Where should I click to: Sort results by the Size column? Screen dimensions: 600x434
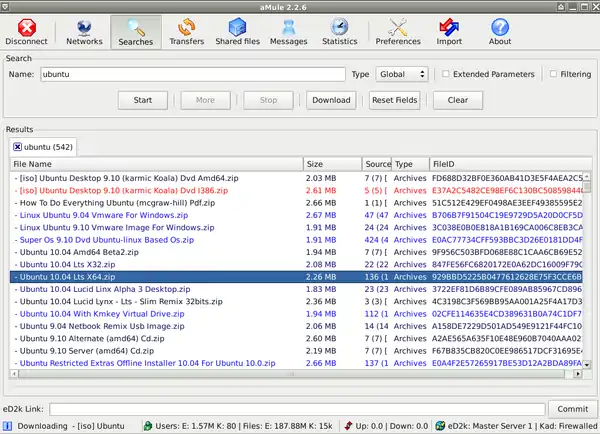coord(330,164)
